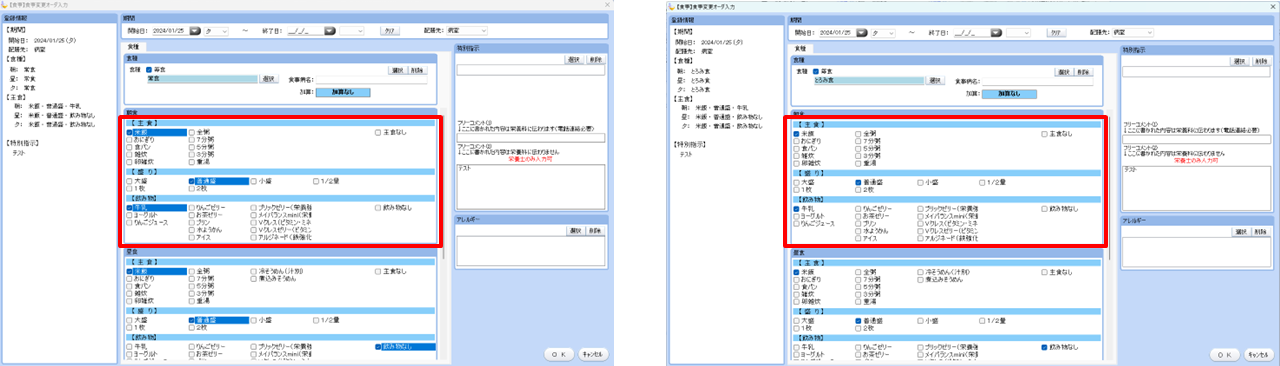The height and width of the screenshot is (366, 1280).
Task: Check breakfast 大盛 in left window
Action: click(129, 181)
